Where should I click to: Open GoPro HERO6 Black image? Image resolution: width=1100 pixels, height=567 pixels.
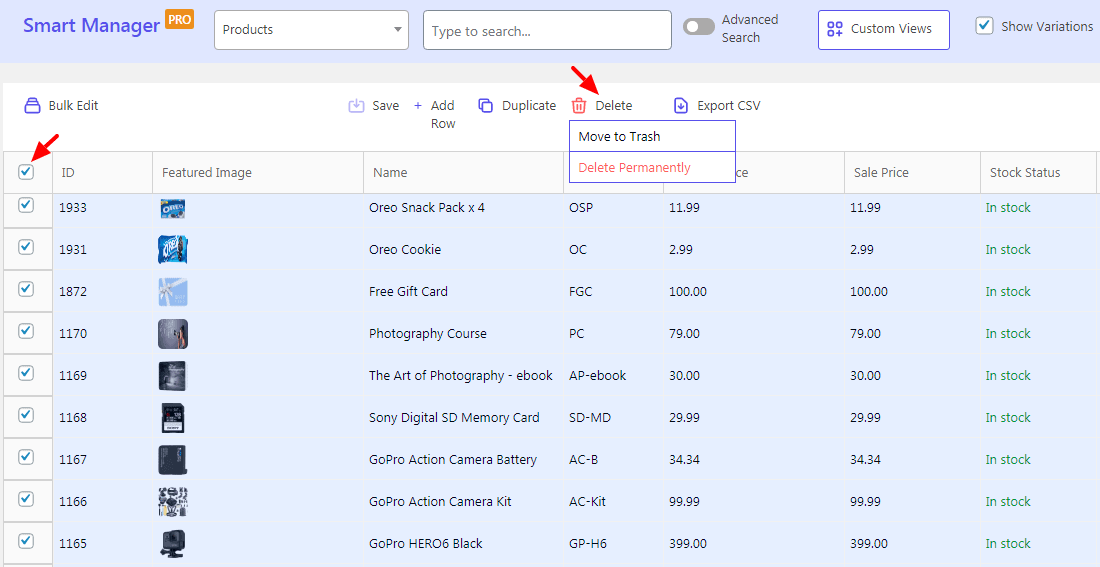[x=173, y=544]
